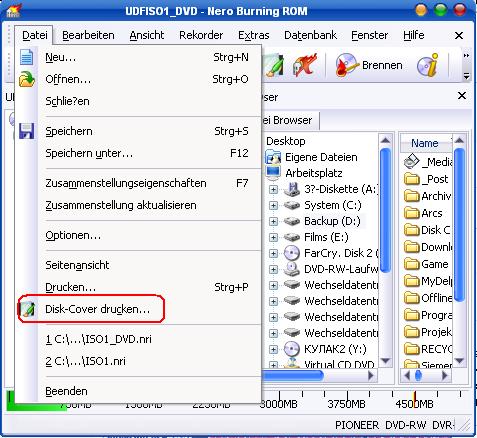This screenshot has height=438, width=477.
Task: Select Speichern menu entry
Action: coord(138,131)
